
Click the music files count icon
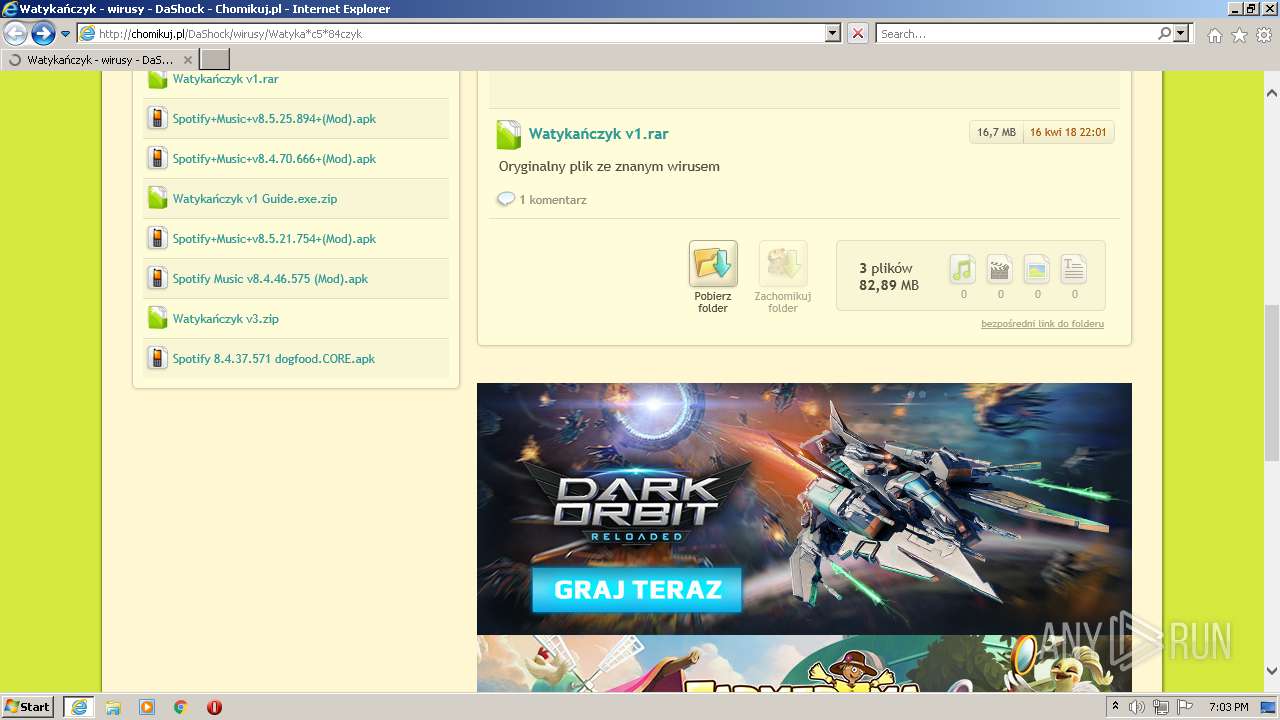[x=963, y=269]
